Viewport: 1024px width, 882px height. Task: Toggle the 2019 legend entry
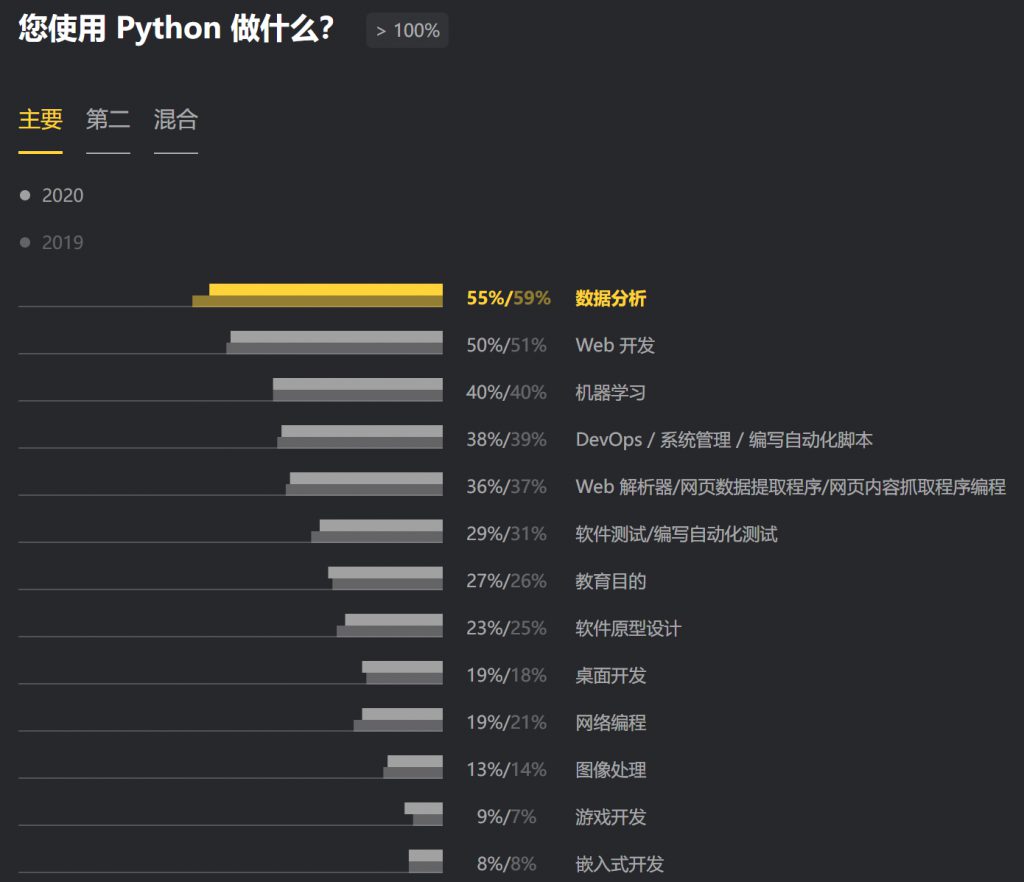(x=52, y=242)
